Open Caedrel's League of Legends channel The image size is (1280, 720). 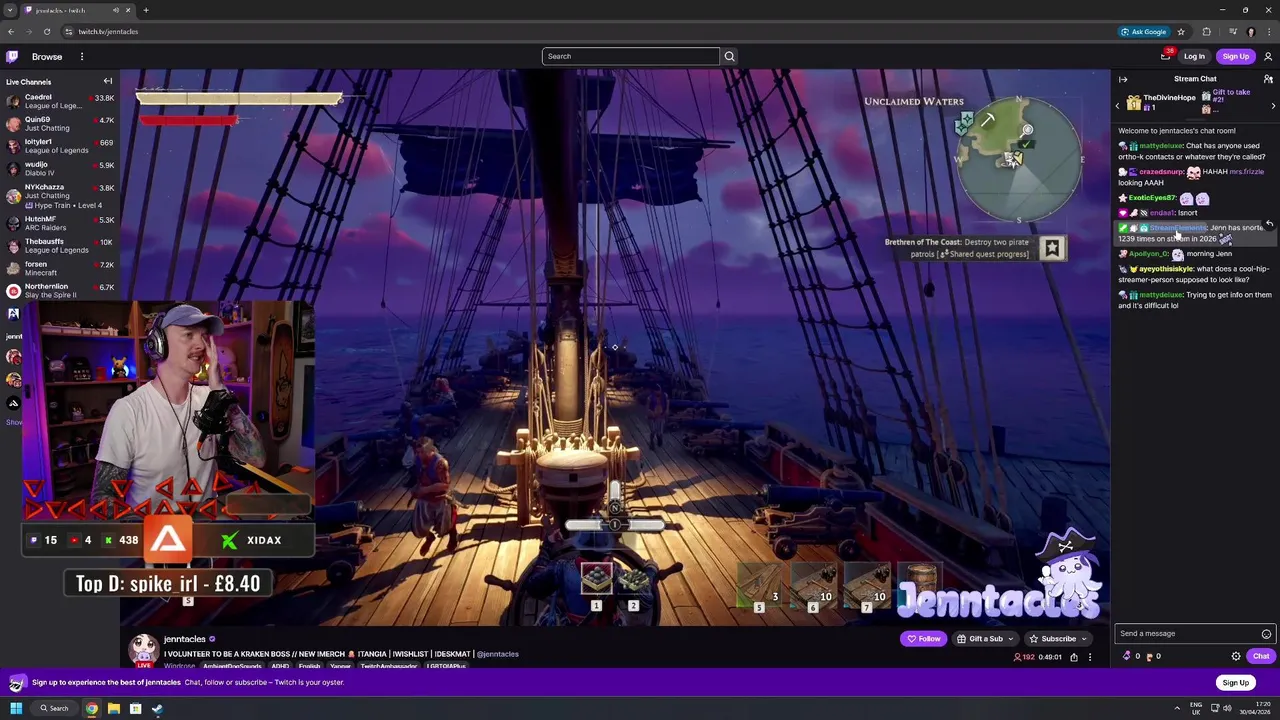click(x=60, y=101)
